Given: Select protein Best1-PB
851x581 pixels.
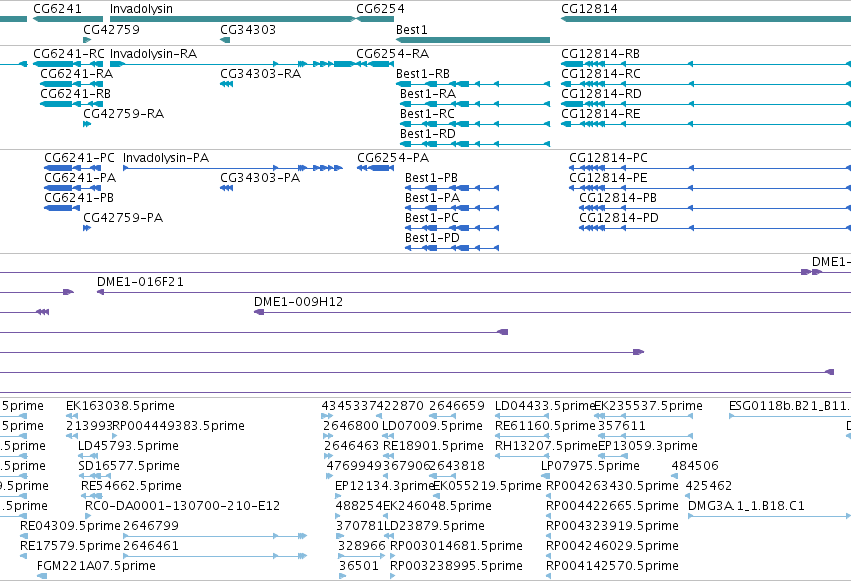Looking at the screenshot, I should (452, 188).
